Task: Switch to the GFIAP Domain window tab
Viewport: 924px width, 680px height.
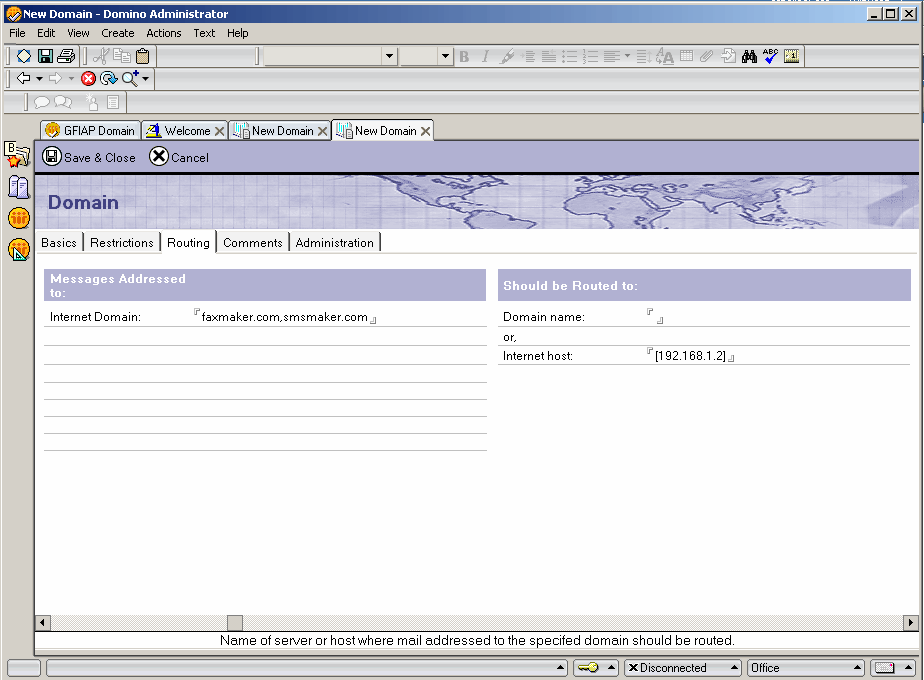Action: pos(90,131)
